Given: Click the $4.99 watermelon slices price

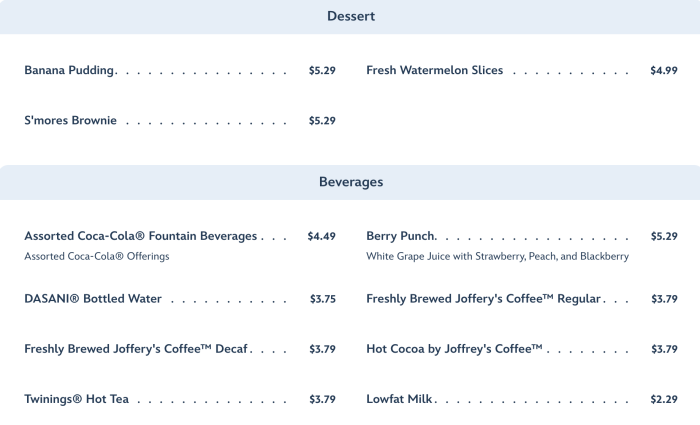Looking at the screenshot, I should pyautogui.click(x=664, y=71).
